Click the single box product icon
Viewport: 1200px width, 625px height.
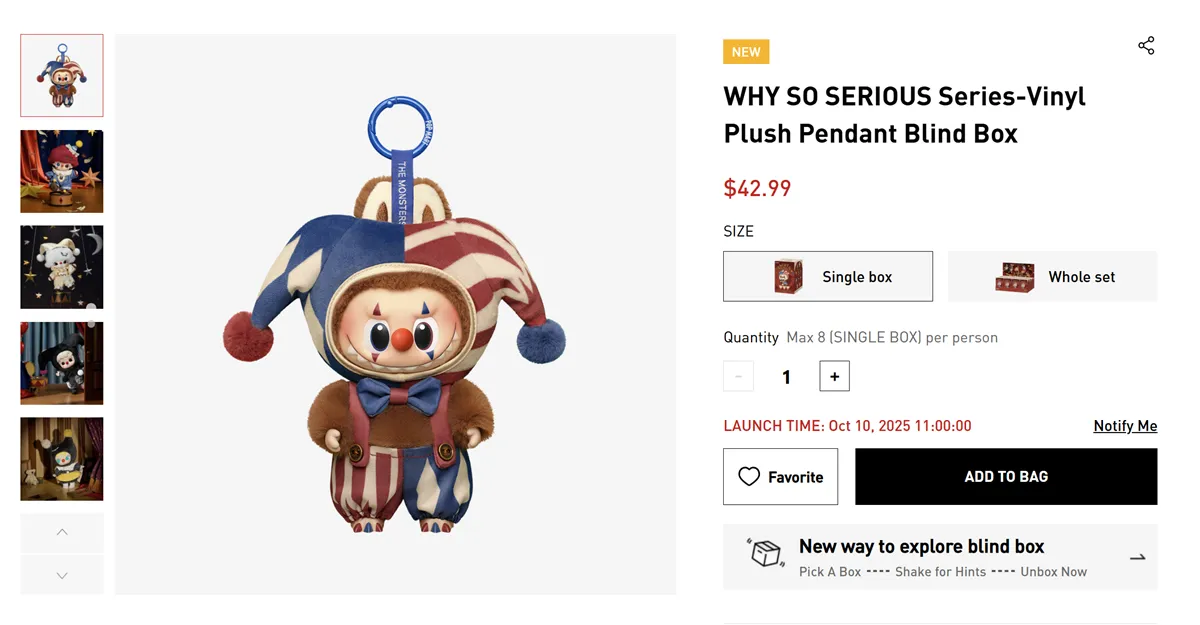(x=789, y=277)
